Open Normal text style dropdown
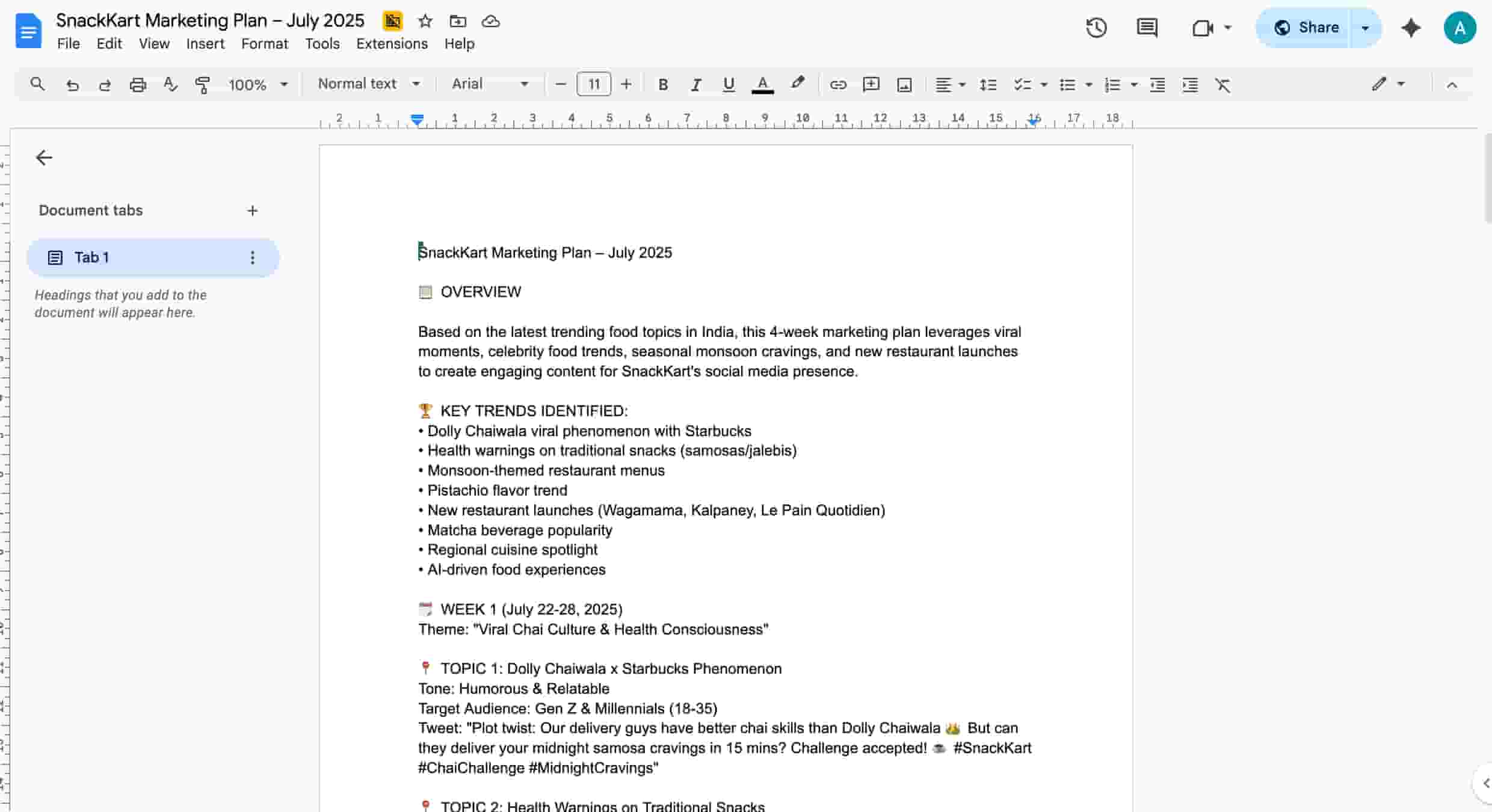1492x812 pixels. click(x=369, y=84)
